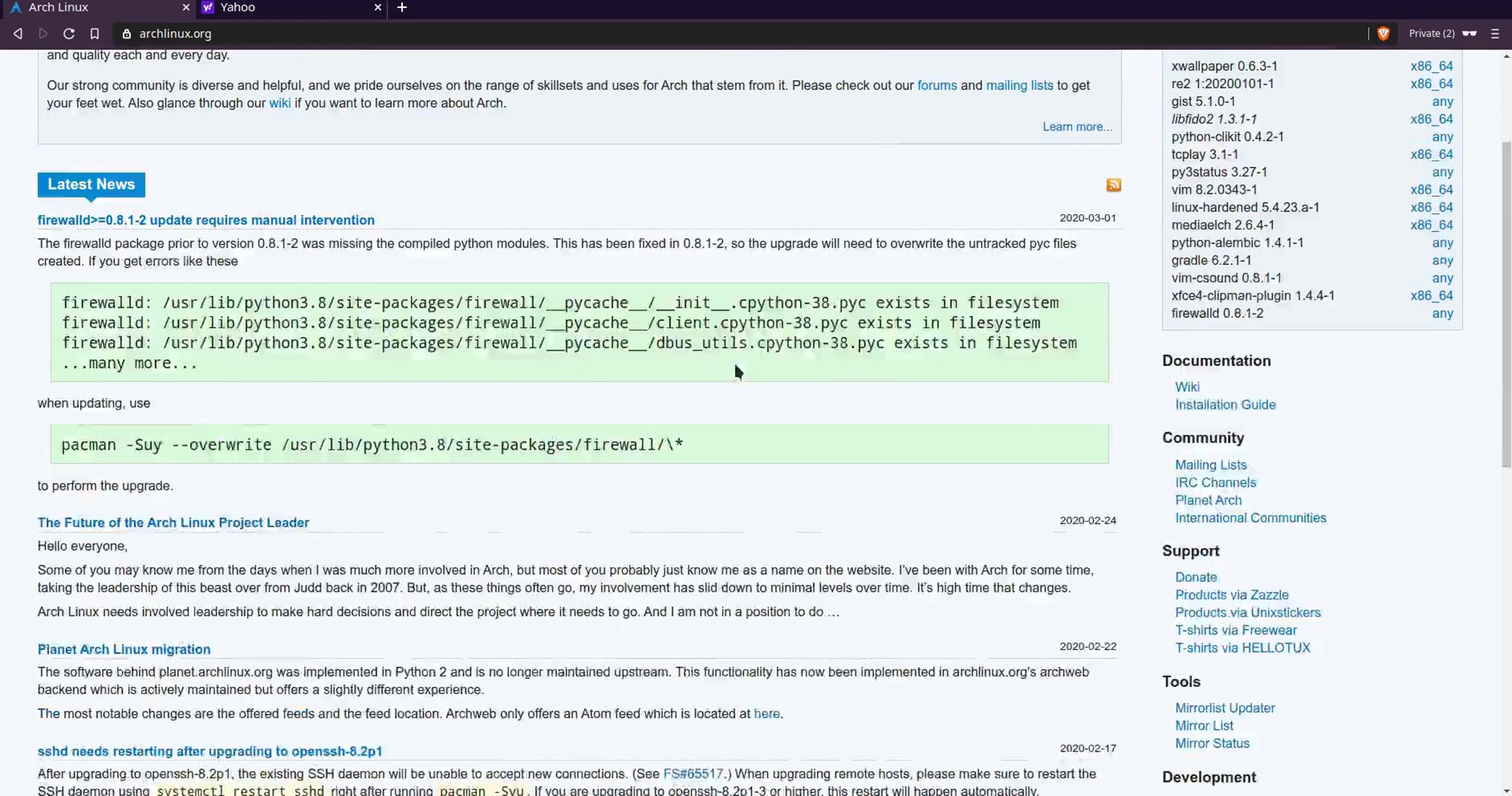The width and height of the screenshot is (1512, 796).
Task: Open the py3status 3.27-1 package
Action: click(x=1219, y=172)
